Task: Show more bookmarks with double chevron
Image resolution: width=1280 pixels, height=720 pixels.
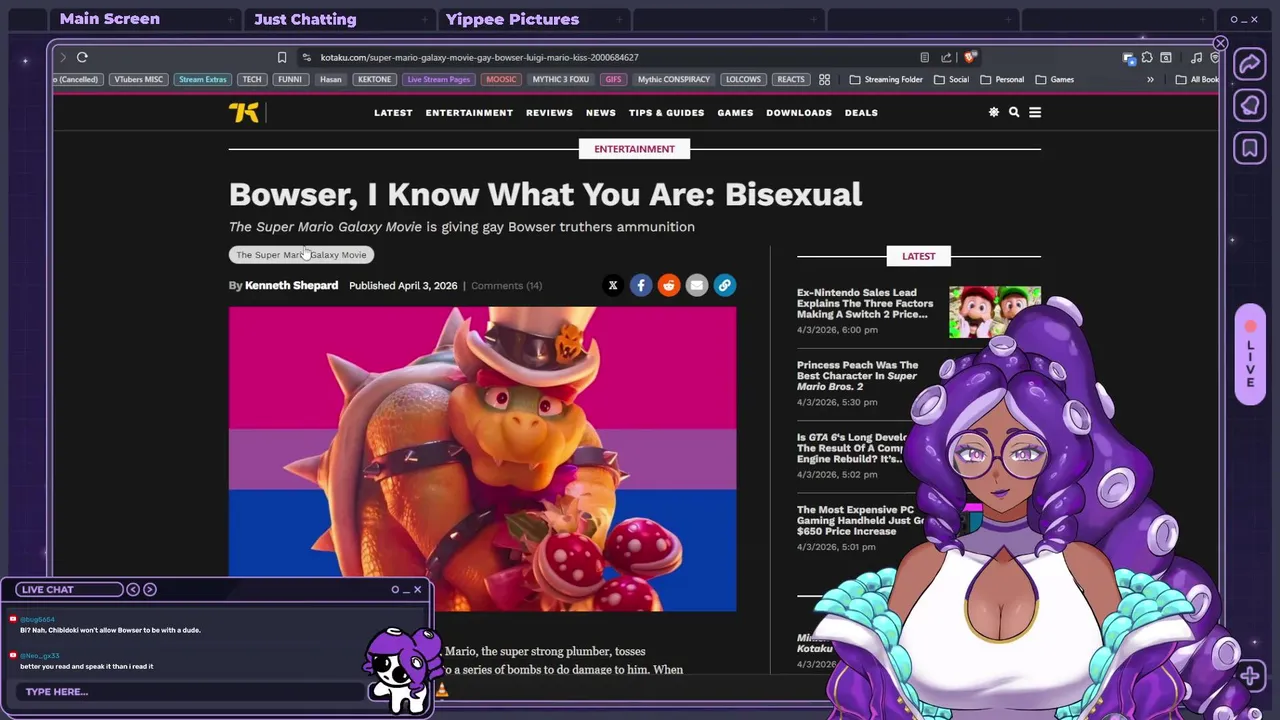Action: pyautogui.click(x=1150, y=80)
